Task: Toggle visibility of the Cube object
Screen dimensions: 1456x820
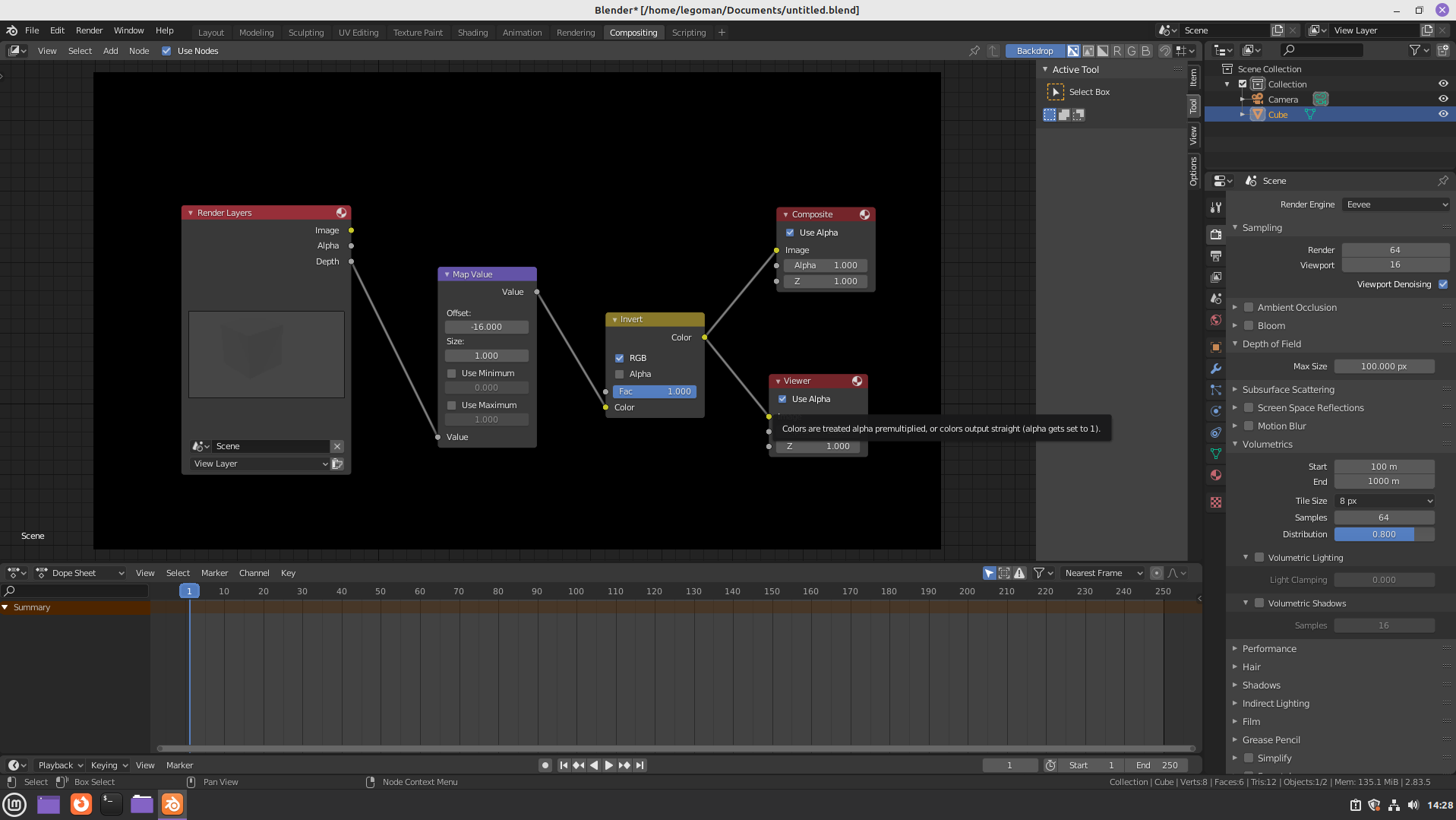Action: pos(1443,115)
